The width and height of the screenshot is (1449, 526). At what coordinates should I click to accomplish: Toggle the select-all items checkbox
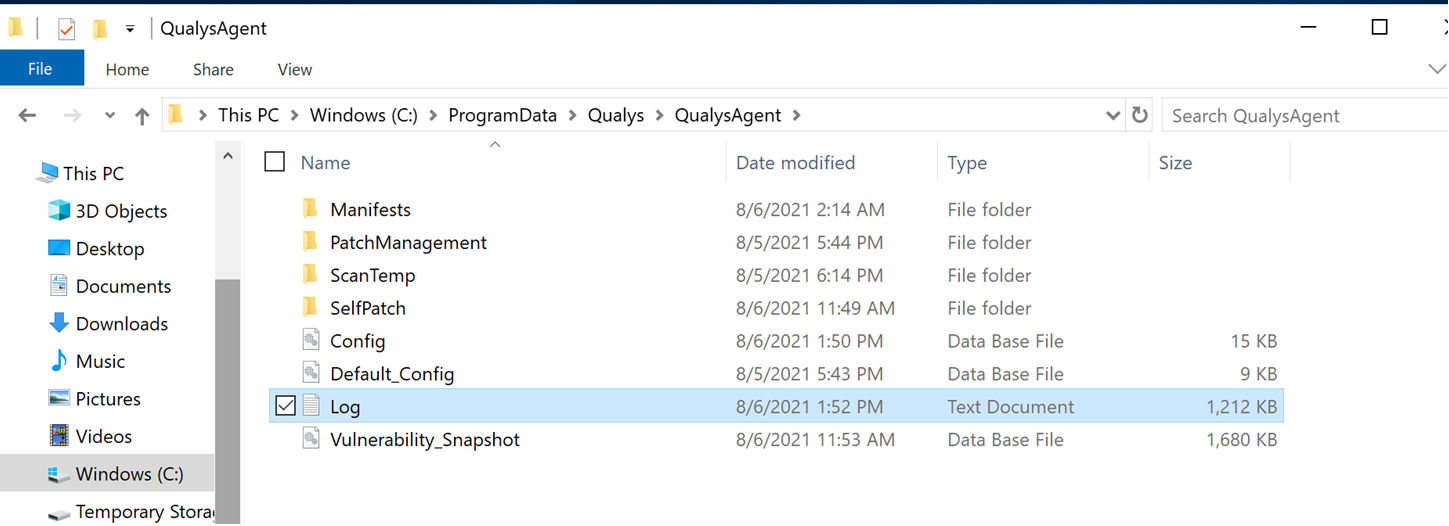click(275, 162)
